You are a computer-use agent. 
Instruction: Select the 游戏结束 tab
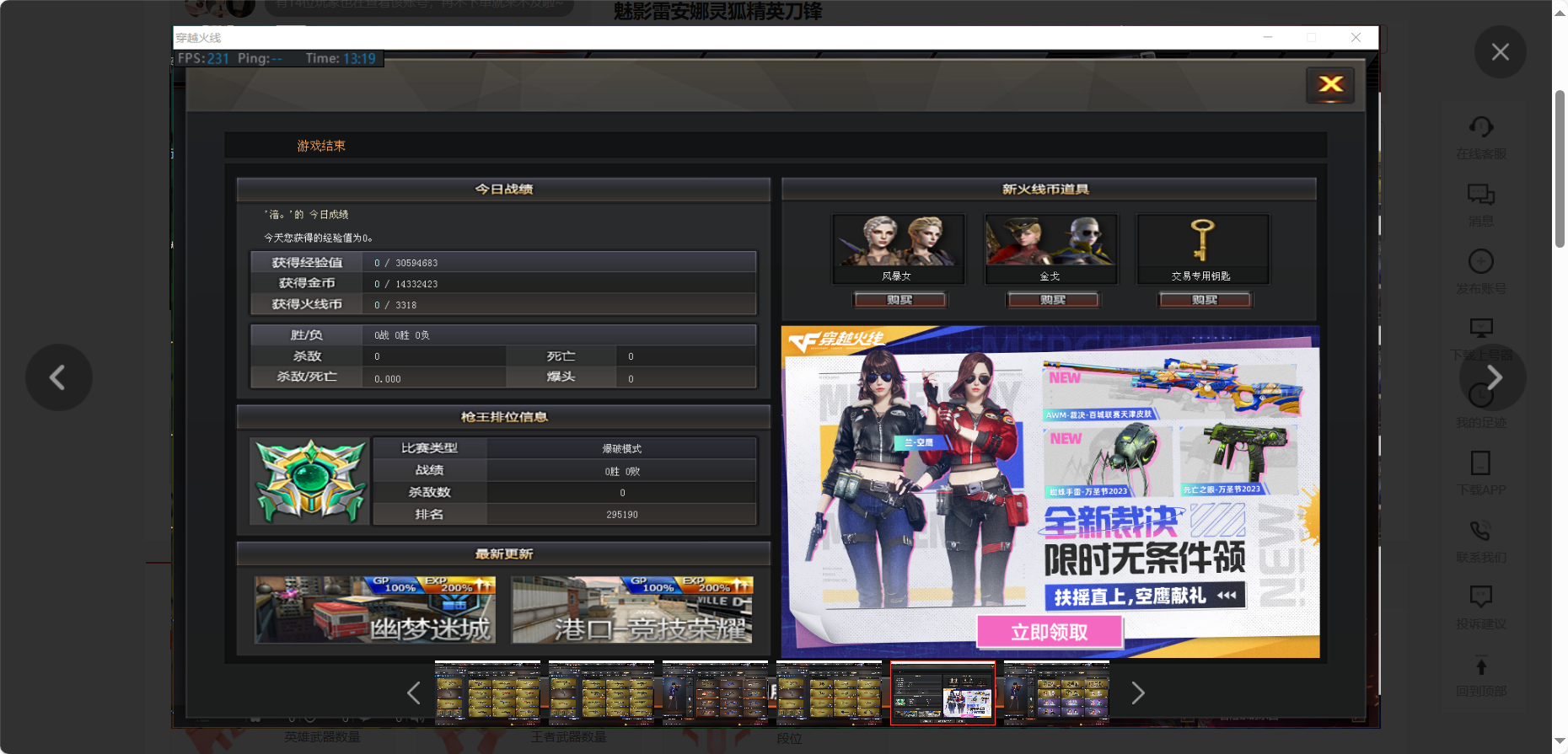pos(321,146)
